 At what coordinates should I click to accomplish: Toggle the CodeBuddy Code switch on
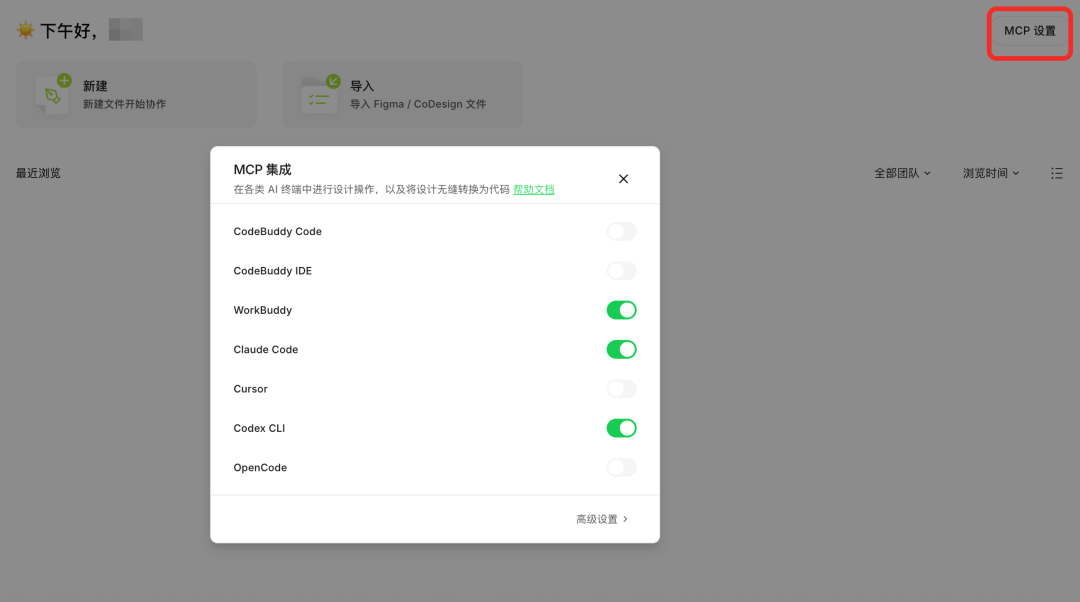click(x=621, y=231)
